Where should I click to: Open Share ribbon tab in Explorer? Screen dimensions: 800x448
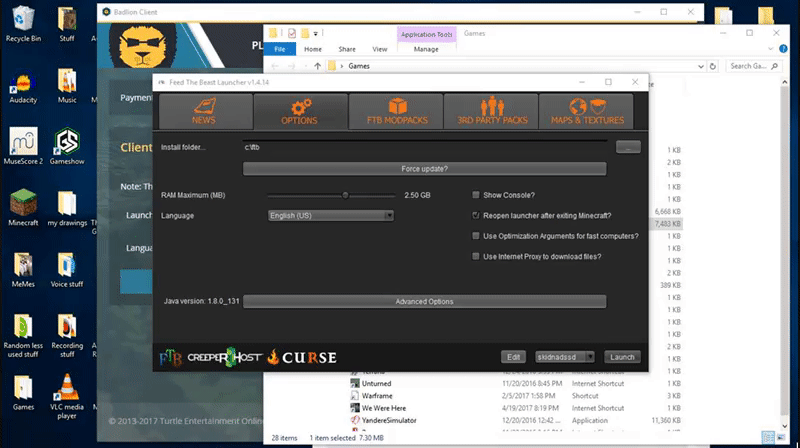pos(347,49)
